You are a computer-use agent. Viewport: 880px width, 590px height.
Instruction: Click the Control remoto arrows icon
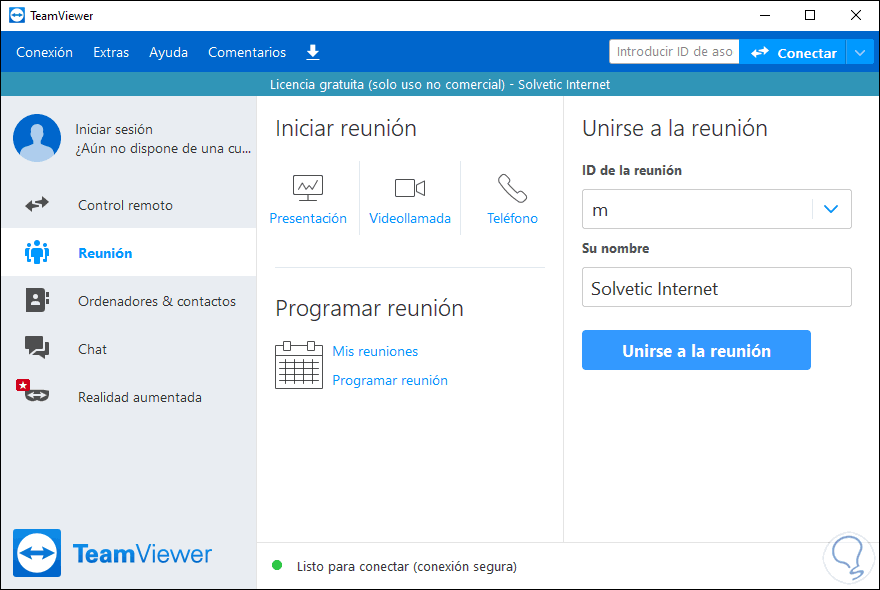(37, 204)
